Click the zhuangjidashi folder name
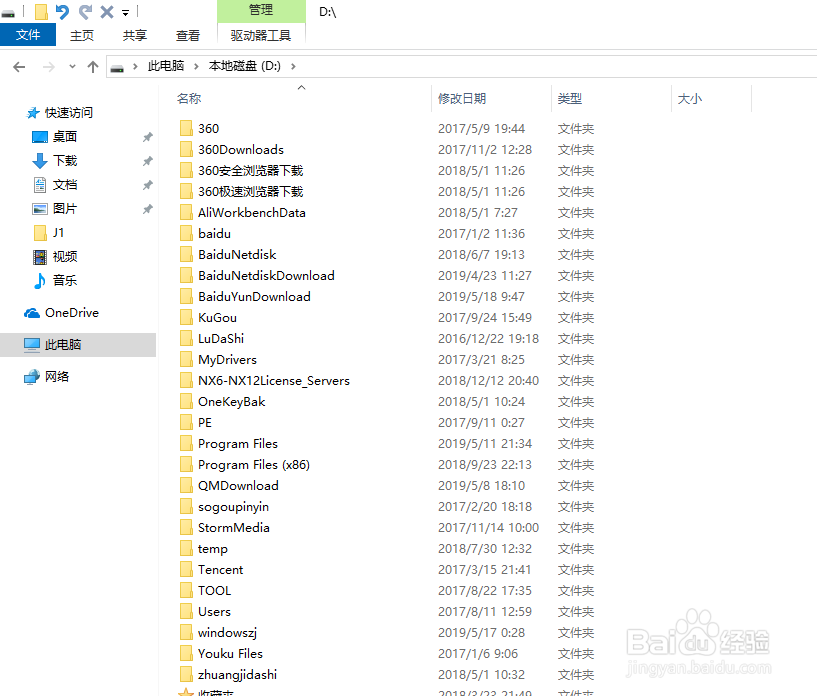 pos(237,675)
